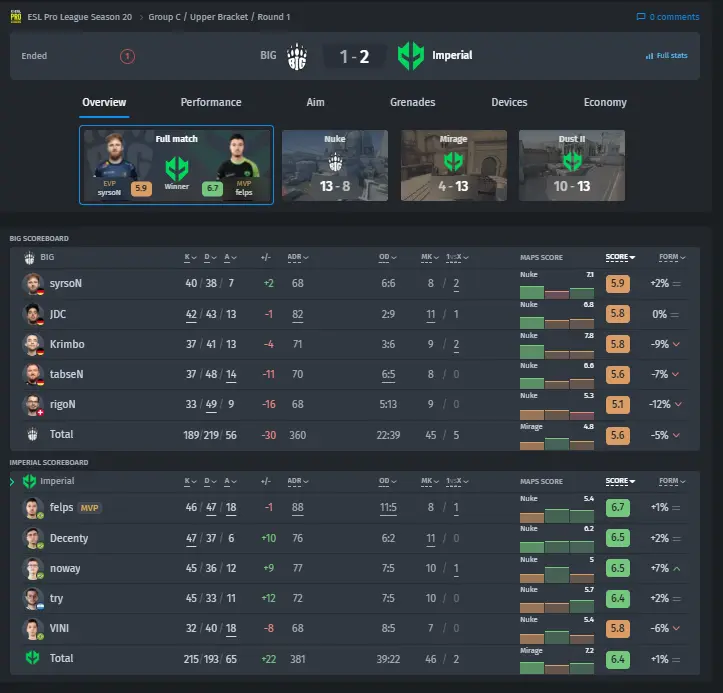Sort BIG scoreboard by OD column
The width and height of the screenshot is (723, 693).
pos(388,257)
